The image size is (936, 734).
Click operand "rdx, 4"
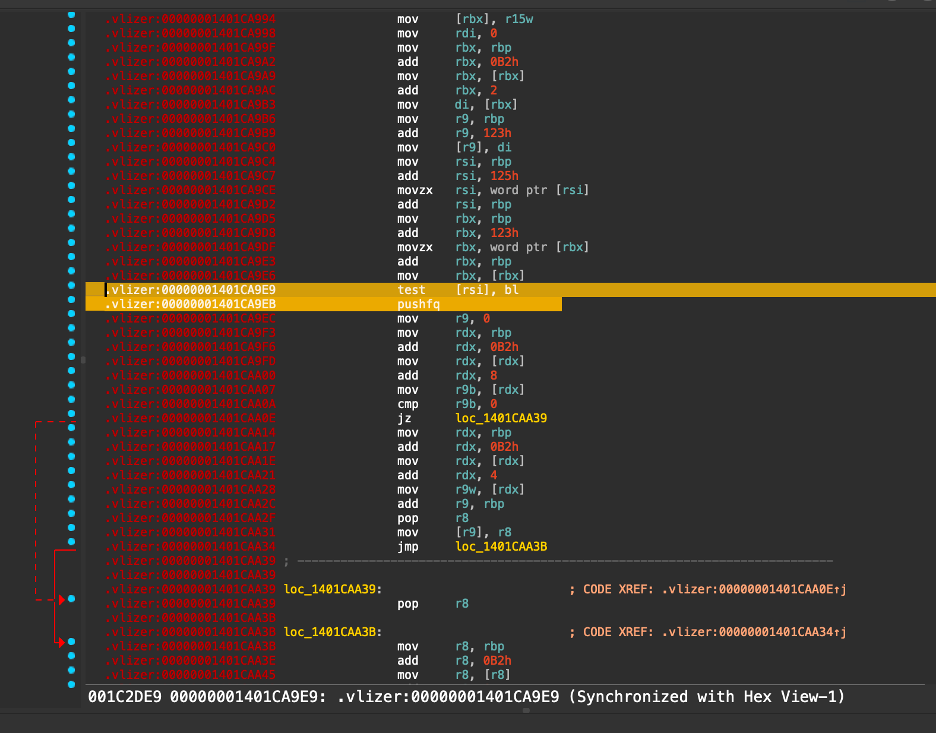tap(476, 475)
